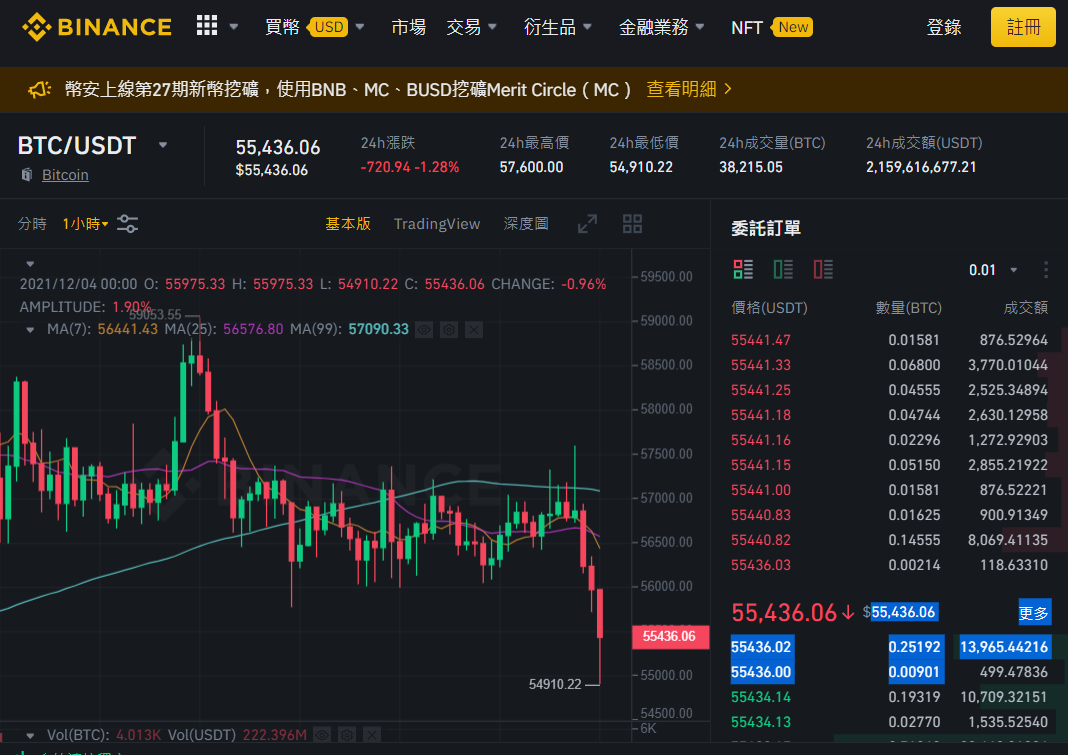Expand the arrow next to apps grid
Screen dimensions: 1068x755
[x=234, y=27]
